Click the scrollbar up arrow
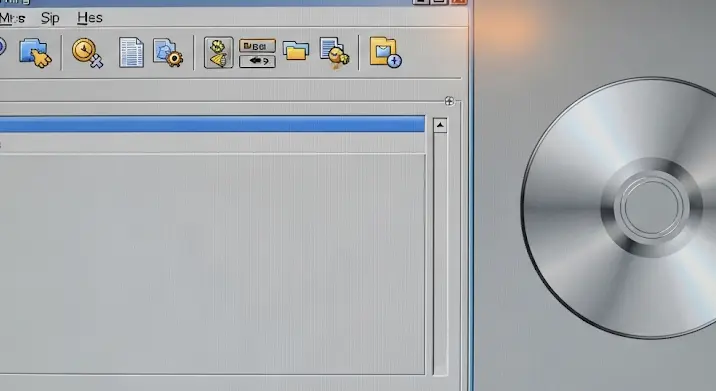 [x=440, y=125]
